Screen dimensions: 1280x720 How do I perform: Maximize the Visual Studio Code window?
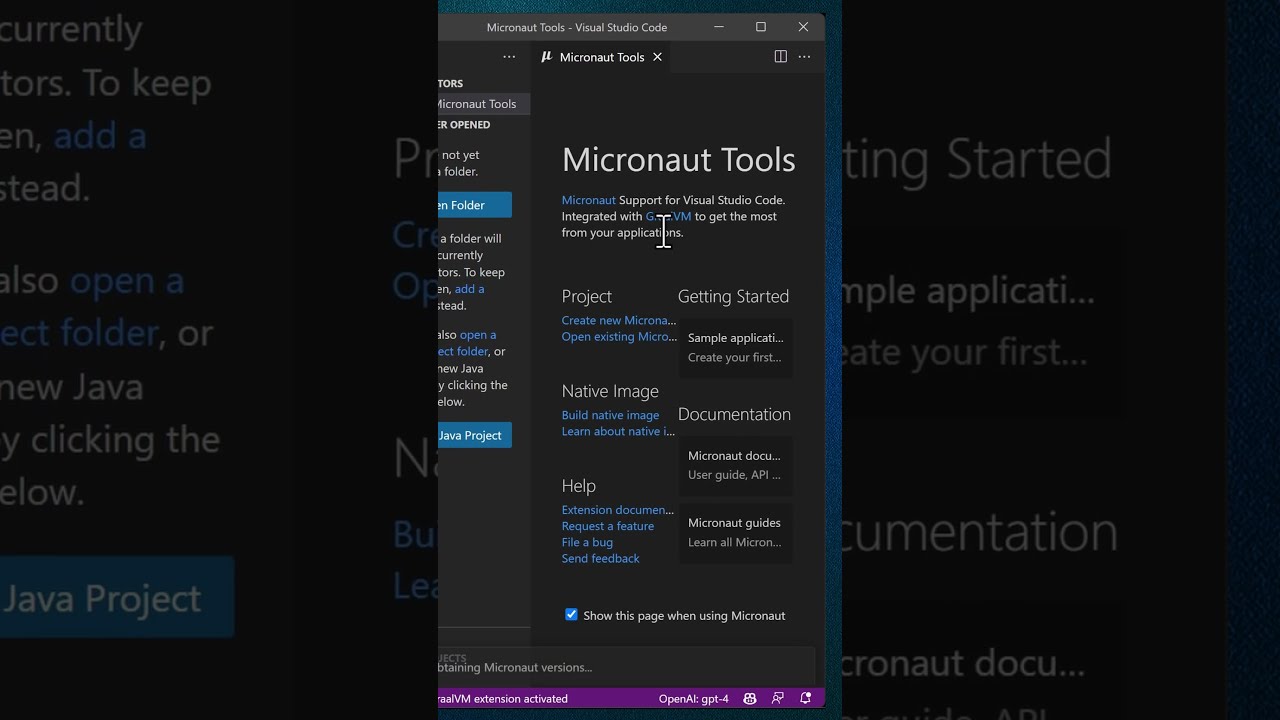click(x=761, y=27)
